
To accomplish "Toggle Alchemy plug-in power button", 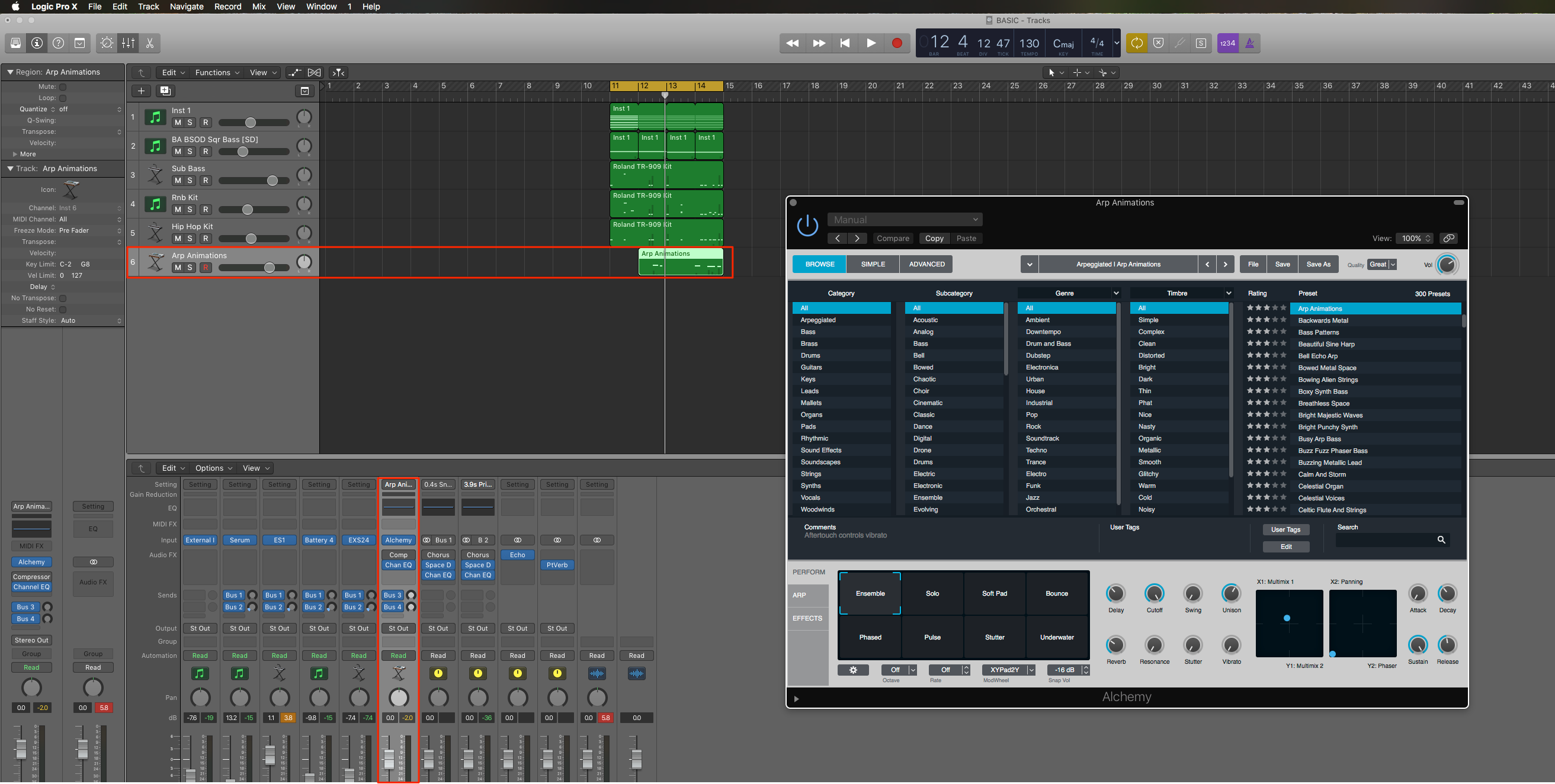I will tap(807, 226).
